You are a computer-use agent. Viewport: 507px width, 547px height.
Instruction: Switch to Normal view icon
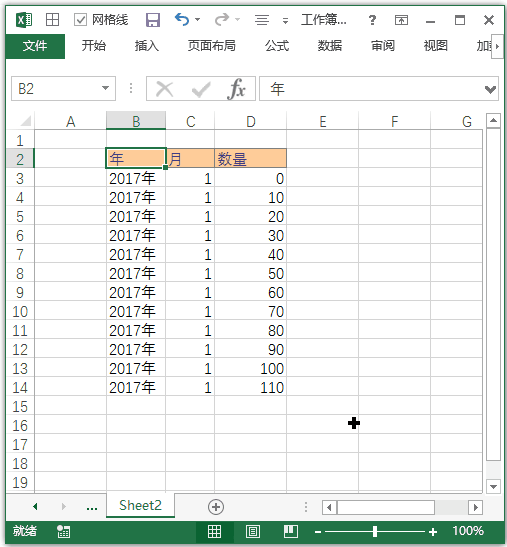point(214,531)
